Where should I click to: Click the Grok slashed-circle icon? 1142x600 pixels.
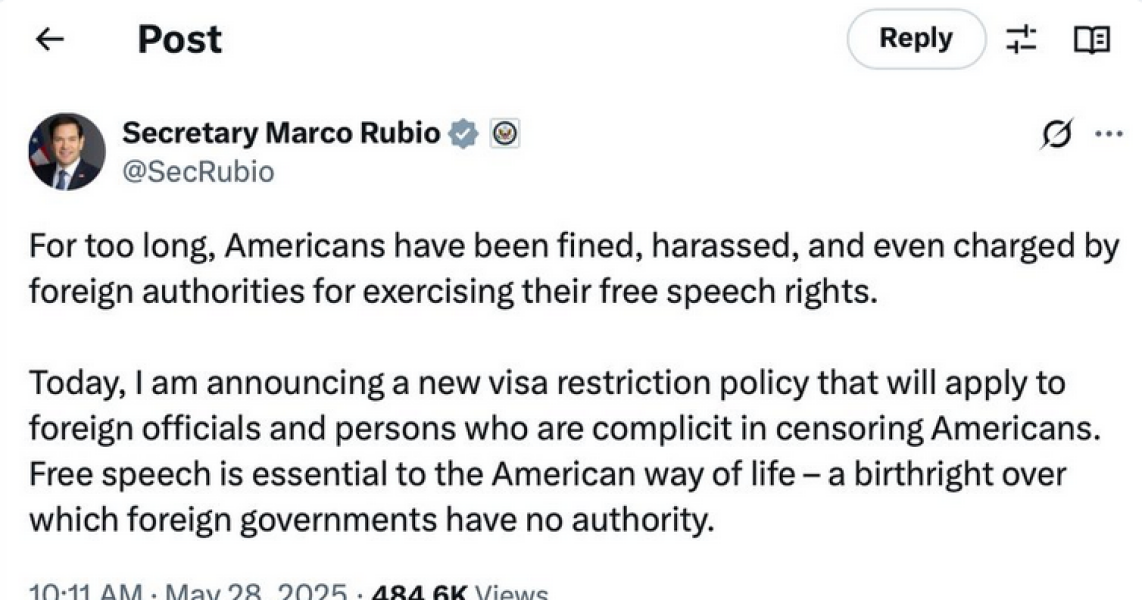coord(1056,134)
